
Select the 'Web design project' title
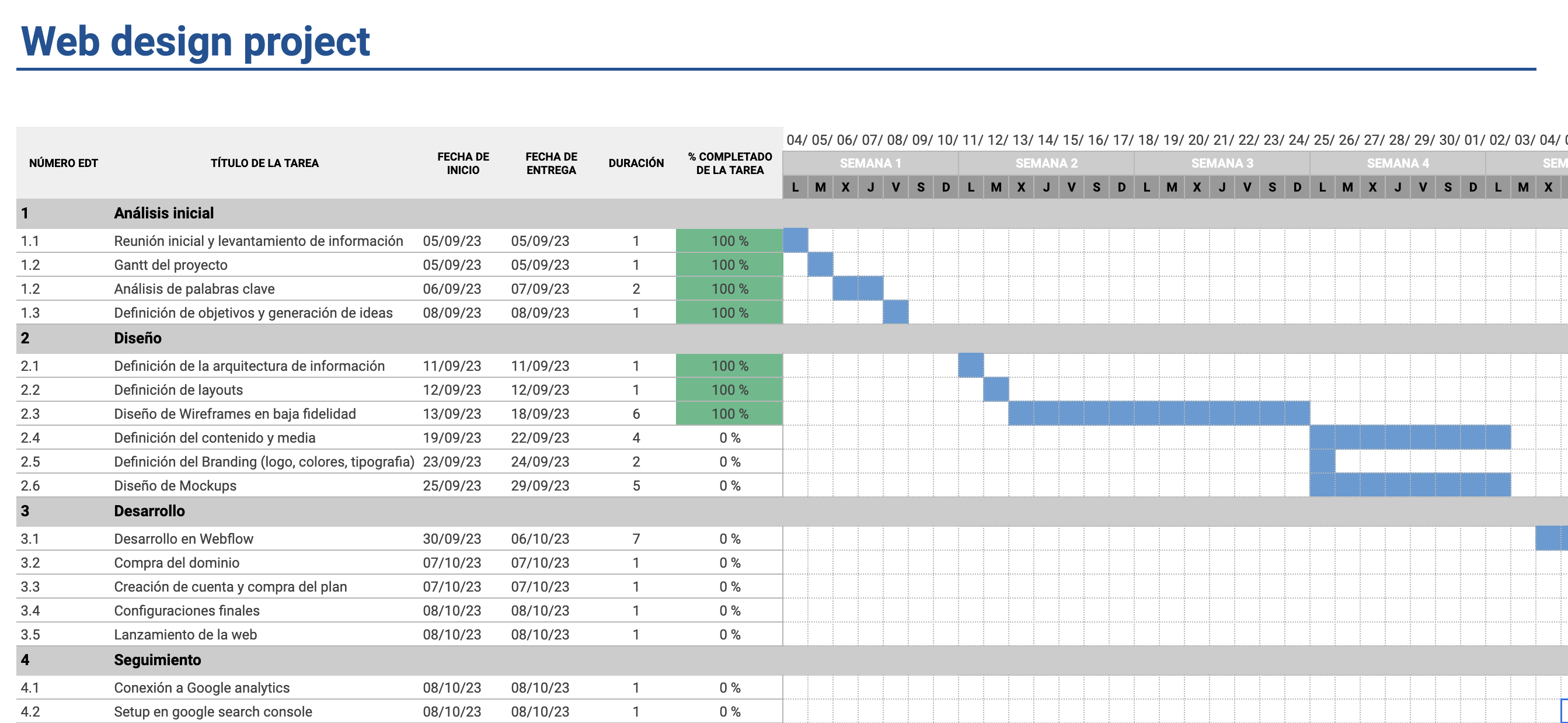[195, 41]
